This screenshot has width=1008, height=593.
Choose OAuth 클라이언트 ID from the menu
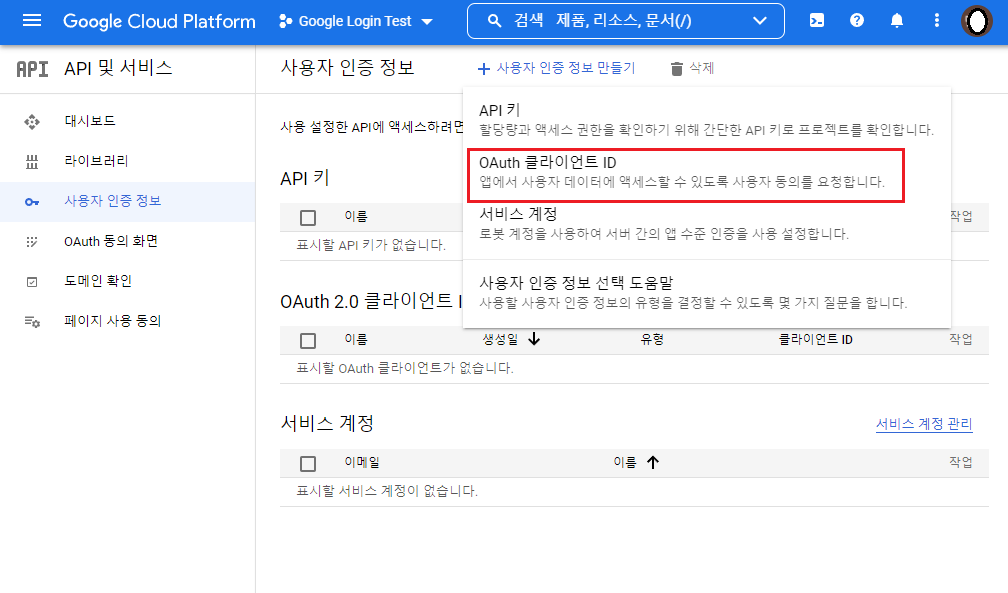[686, 176]
